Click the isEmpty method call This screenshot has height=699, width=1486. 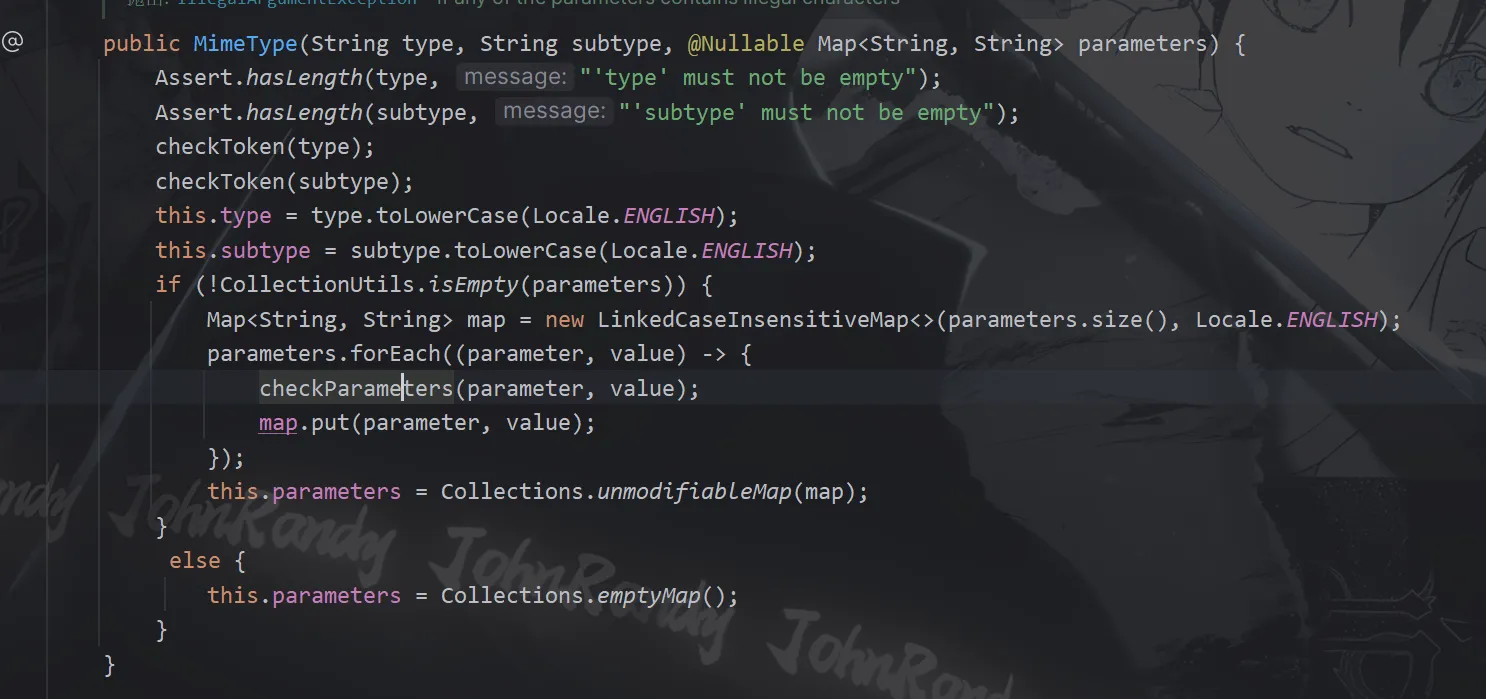[x=473, y=285]
